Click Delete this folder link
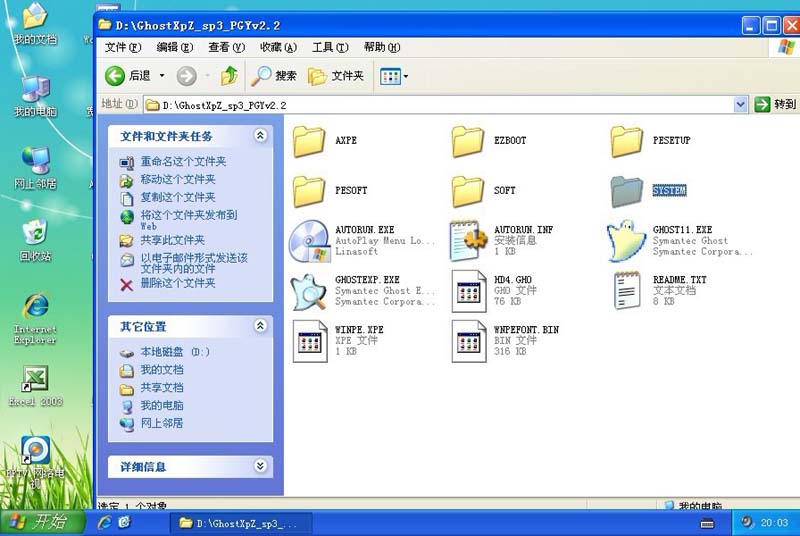Image resolution: width=800 pixels, height=536 pixels. (178, 283)
